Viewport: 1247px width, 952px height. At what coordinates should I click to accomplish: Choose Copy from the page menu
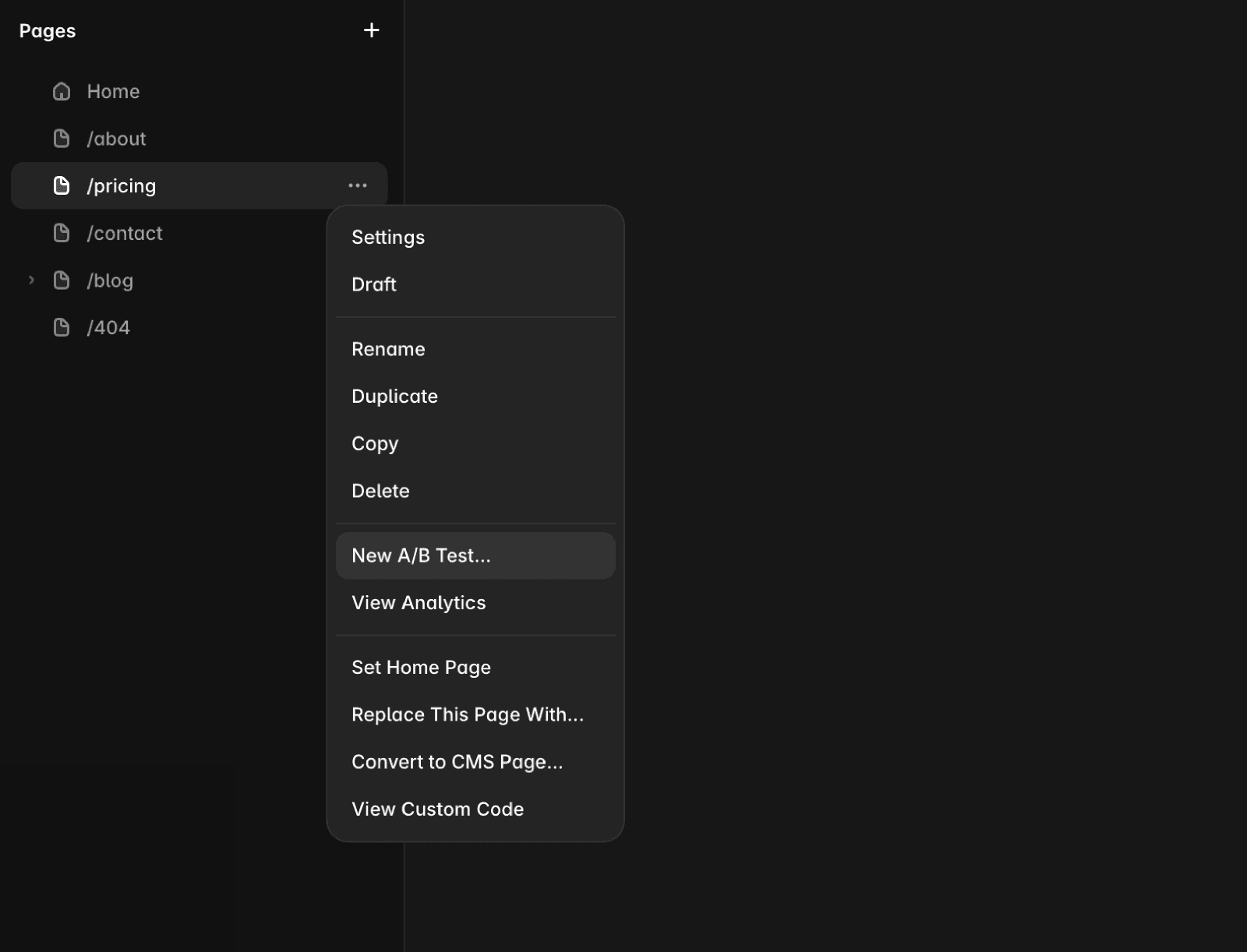pos(475,443)
